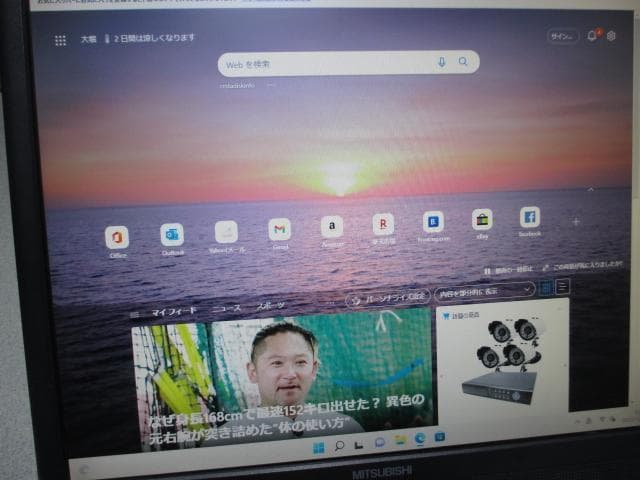Activate the voice search microphone icon
Screen dimensions: 640x480
[442, 62]
